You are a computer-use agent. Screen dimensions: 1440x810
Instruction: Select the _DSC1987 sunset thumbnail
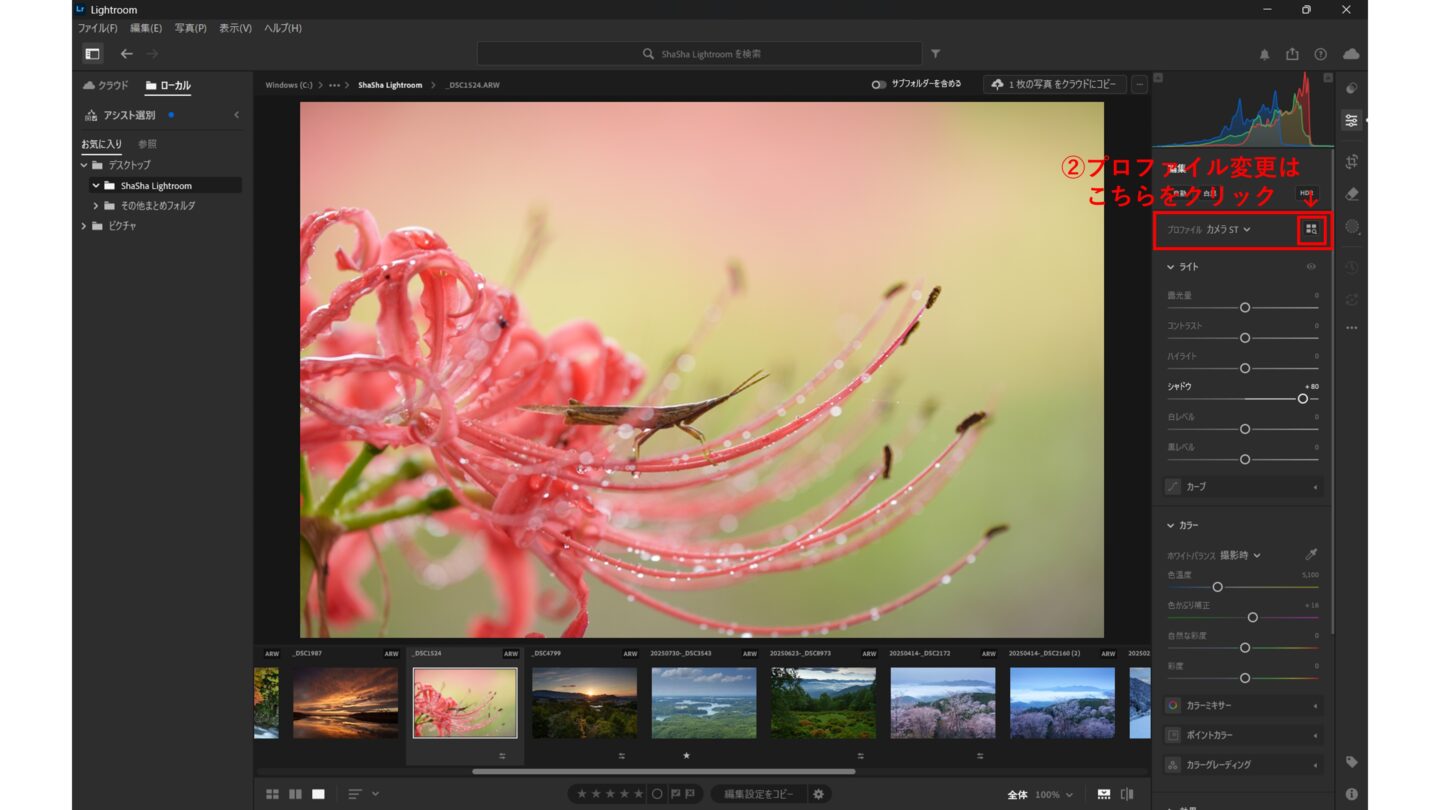pos(345,703)
